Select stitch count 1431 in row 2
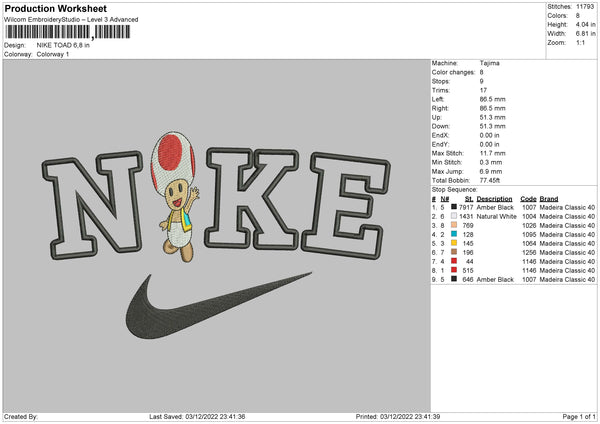The image size is (600, 424). [466, 217]
